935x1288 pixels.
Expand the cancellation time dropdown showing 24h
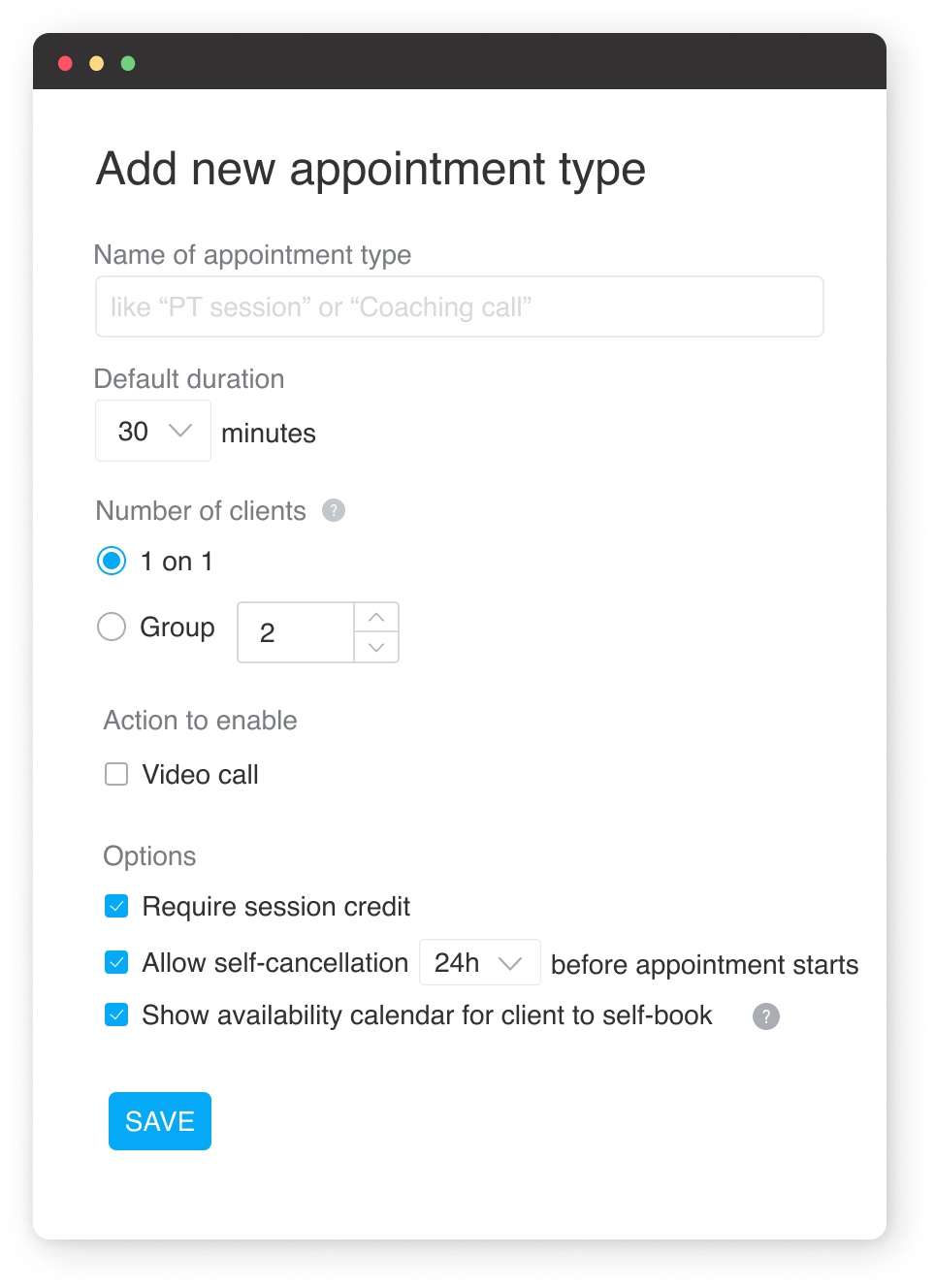click(x=479, y=962)
